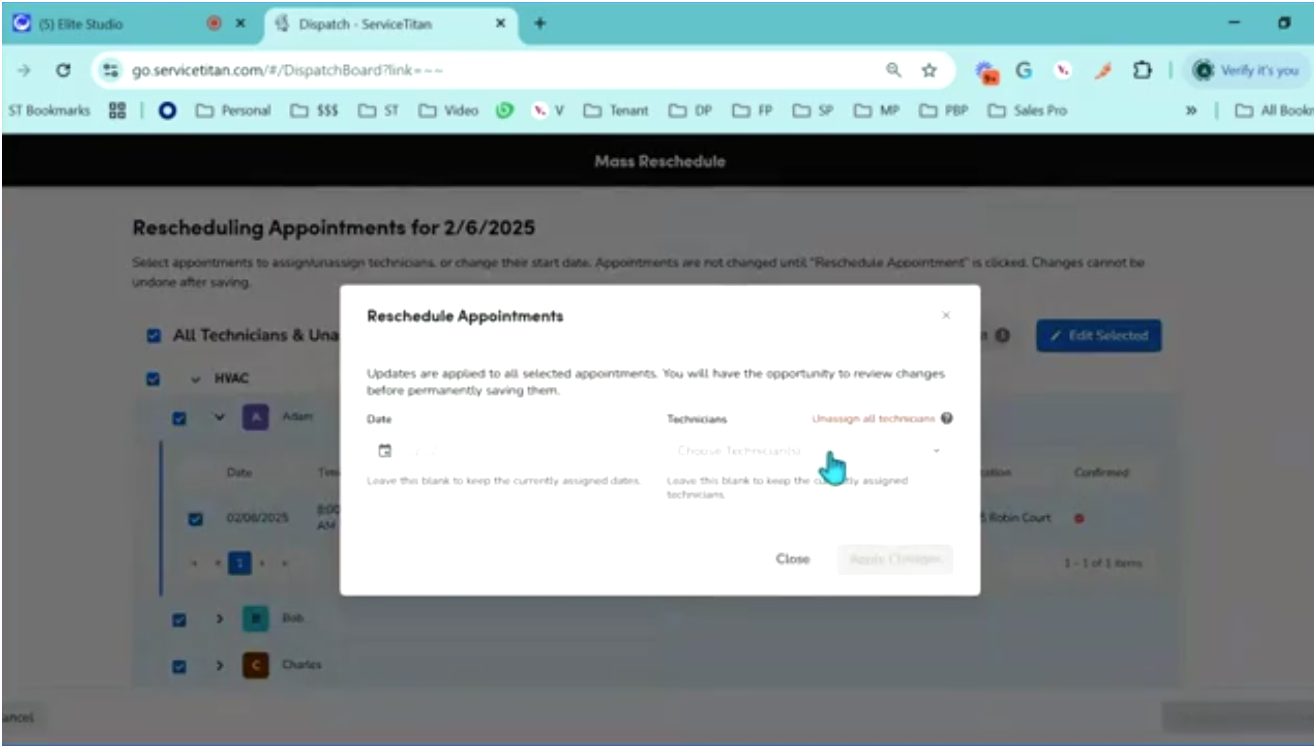Collapse the HVAC group chevron

tap(196, 380)
